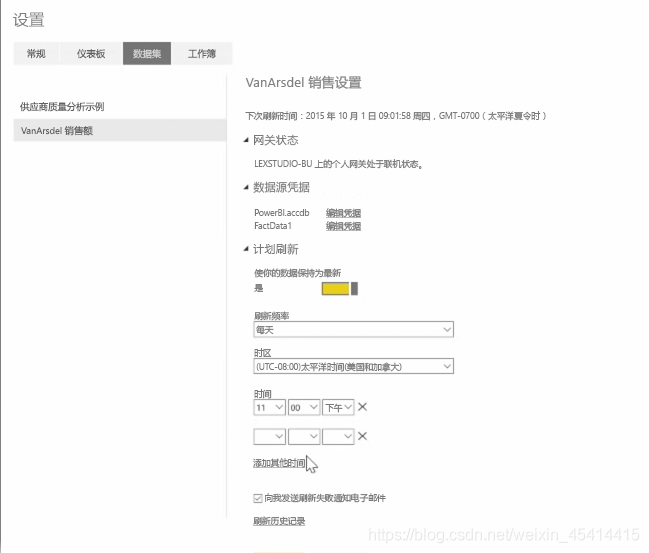Open the 刷新频率 dropdown showing 每天
The width and height of the screenshot is (649, 553).
(x=353, y=329)
